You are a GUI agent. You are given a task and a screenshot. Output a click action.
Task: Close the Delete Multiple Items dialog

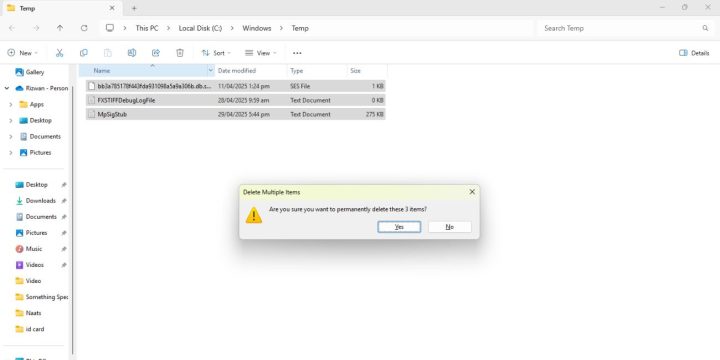click(x=472, y=192)
